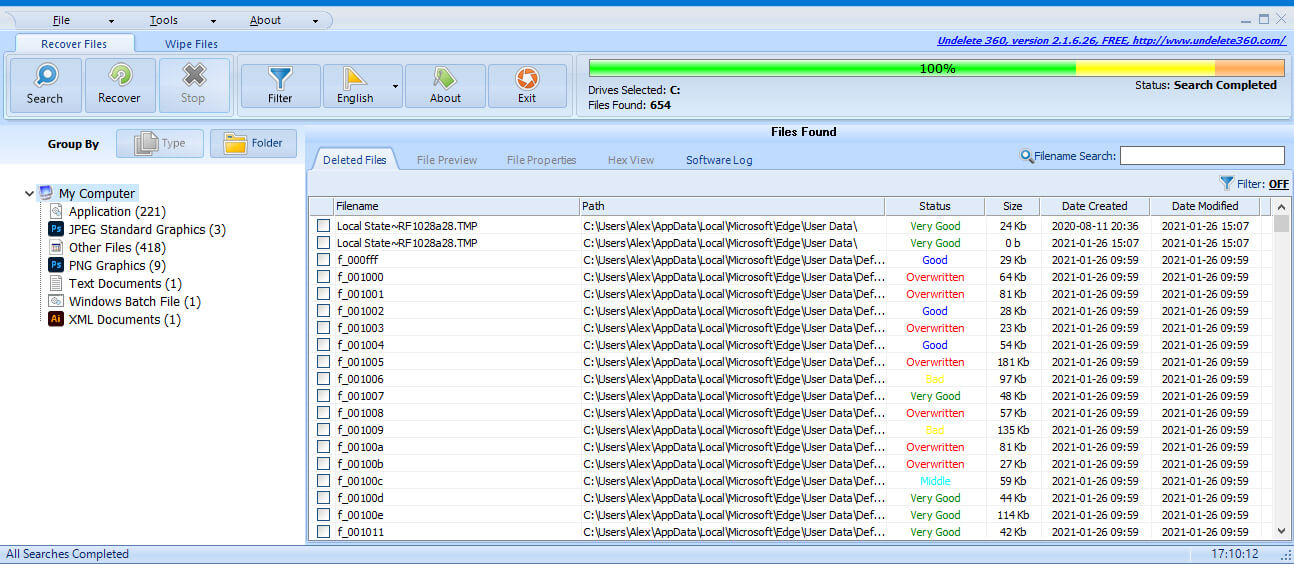
Task: Click the English language flag button
Action: point(355,86)
